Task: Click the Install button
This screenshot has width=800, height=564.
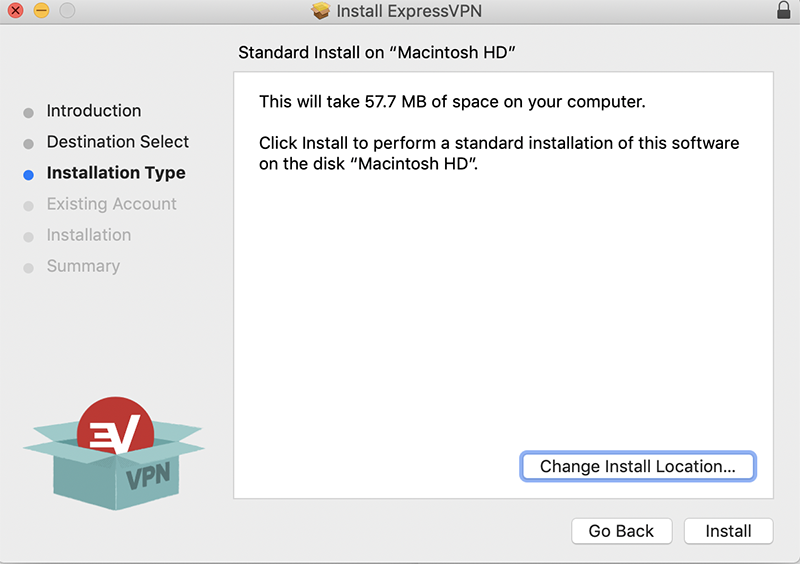Action: (728, 531)
